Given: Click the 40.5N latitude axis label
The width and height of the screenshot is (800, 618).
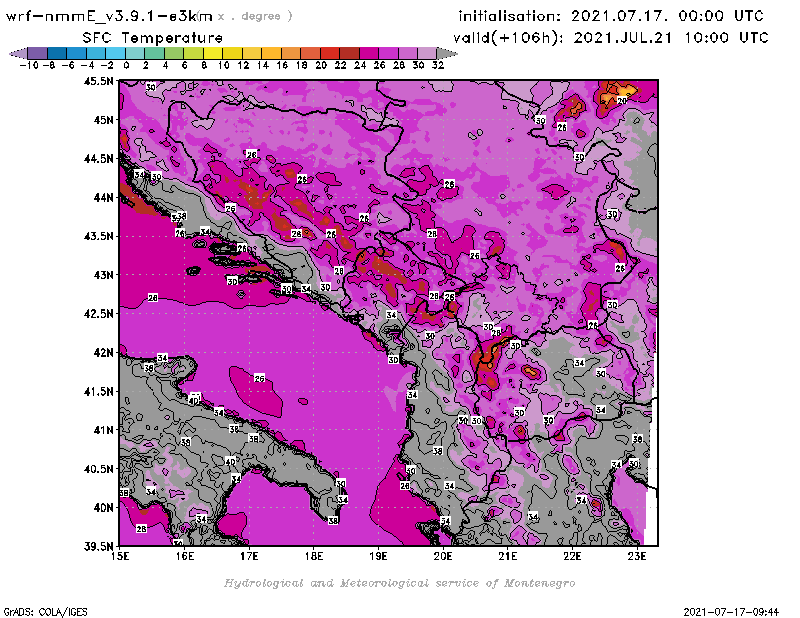Looking at the screenshot, I should (98, 468).
